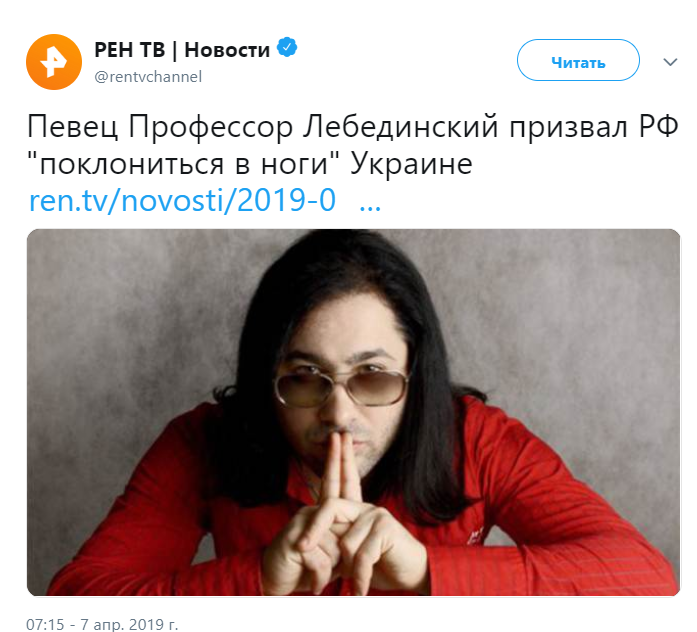
Task: Click the year 2019 г. in the timestamp
Action: pyautogui.click(x=154, y=624)
